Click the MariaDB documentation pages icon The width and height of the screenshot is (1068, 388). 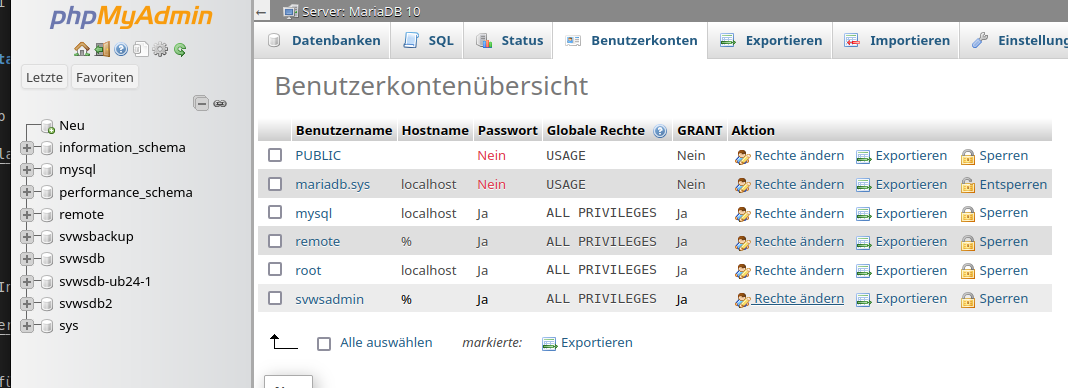[141, 49]
